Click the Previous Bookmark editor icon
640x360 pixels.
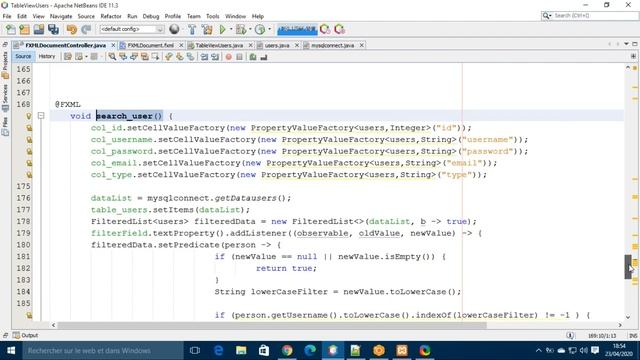pyautogui.click(x=169, y=57)
